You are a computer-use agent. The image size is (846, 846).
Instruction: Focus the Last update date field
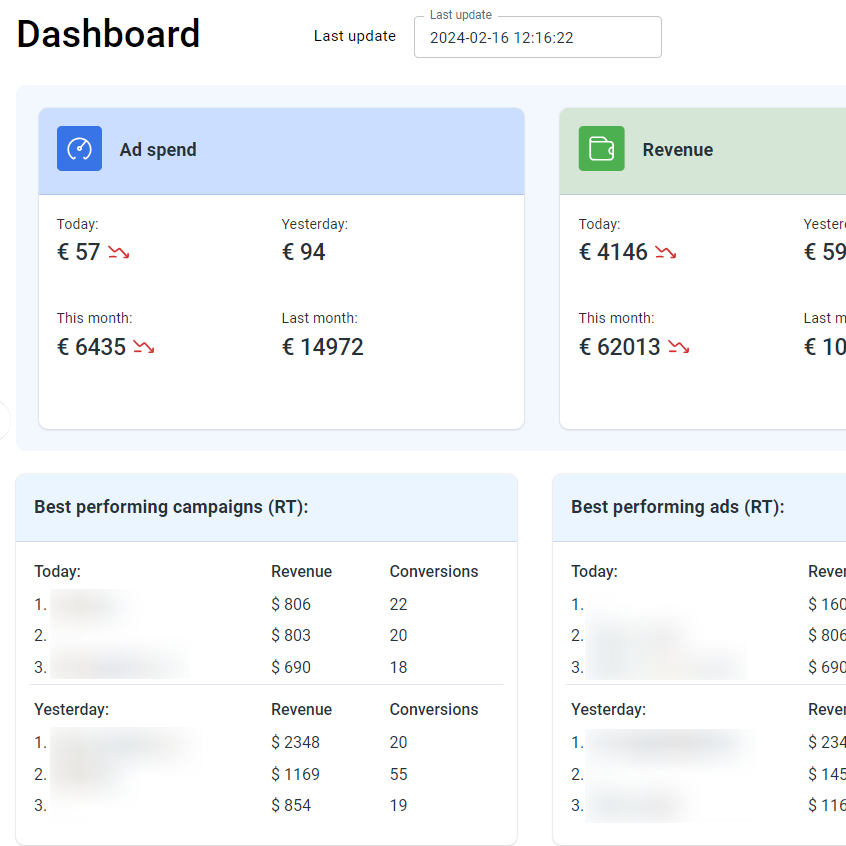[x=537, y=38]
